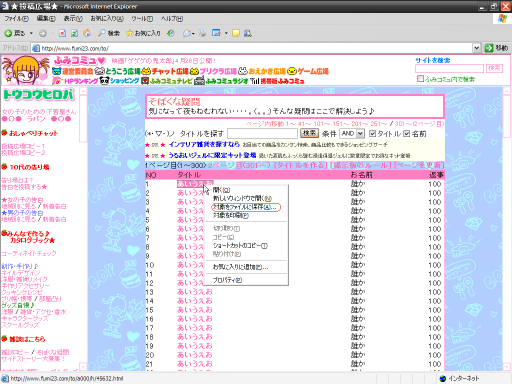The image size is (512, 384).
Task: Open プリクラ広場 navigation link
Action: [213, 71]
